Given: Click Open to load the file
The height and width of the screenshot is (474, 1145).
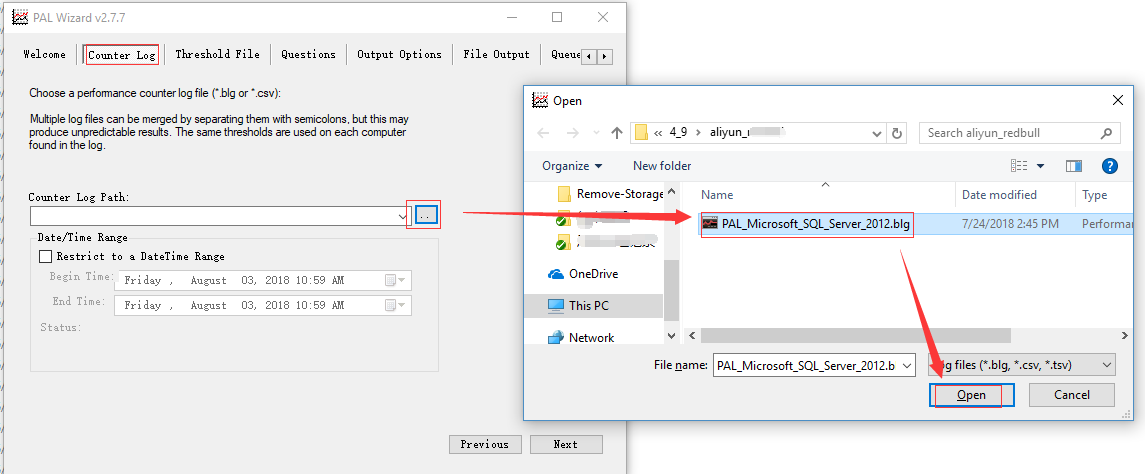Looking at the screenshot, I should (x=971, y=395).
